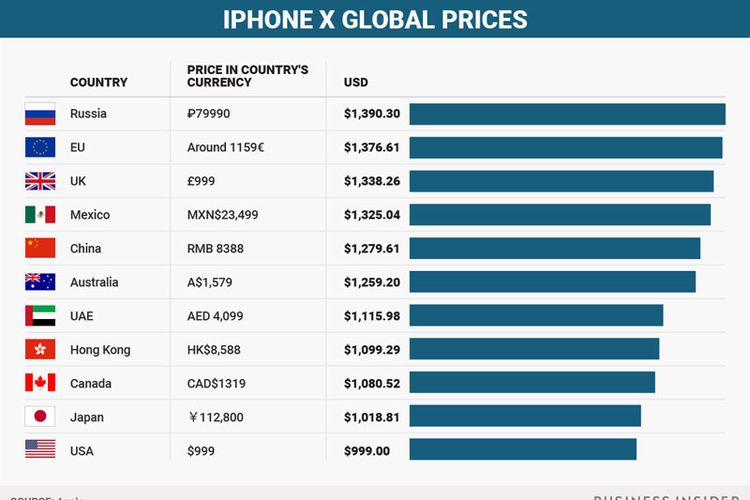Screen dimensions: 750x500
Task: Click the Canada flag icon
Action: point(40,383)
